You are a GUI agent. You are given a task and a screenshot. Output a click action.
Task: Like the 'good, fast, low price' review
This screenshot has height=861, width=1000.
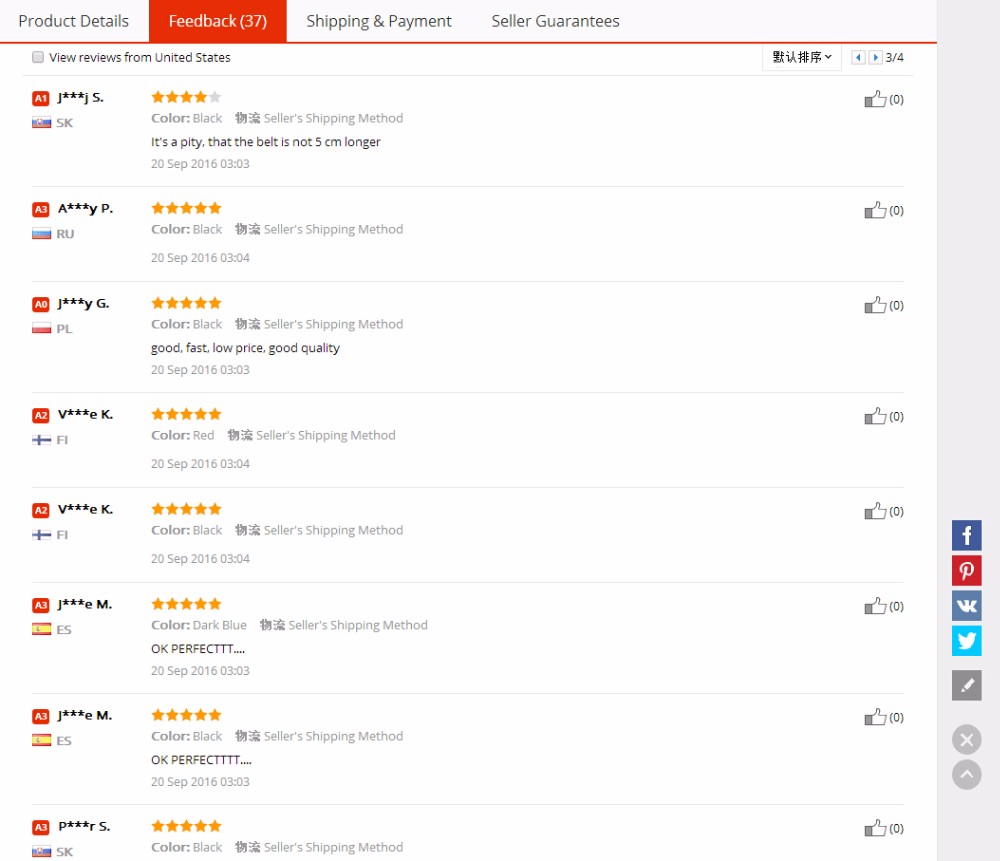(875, 305)
